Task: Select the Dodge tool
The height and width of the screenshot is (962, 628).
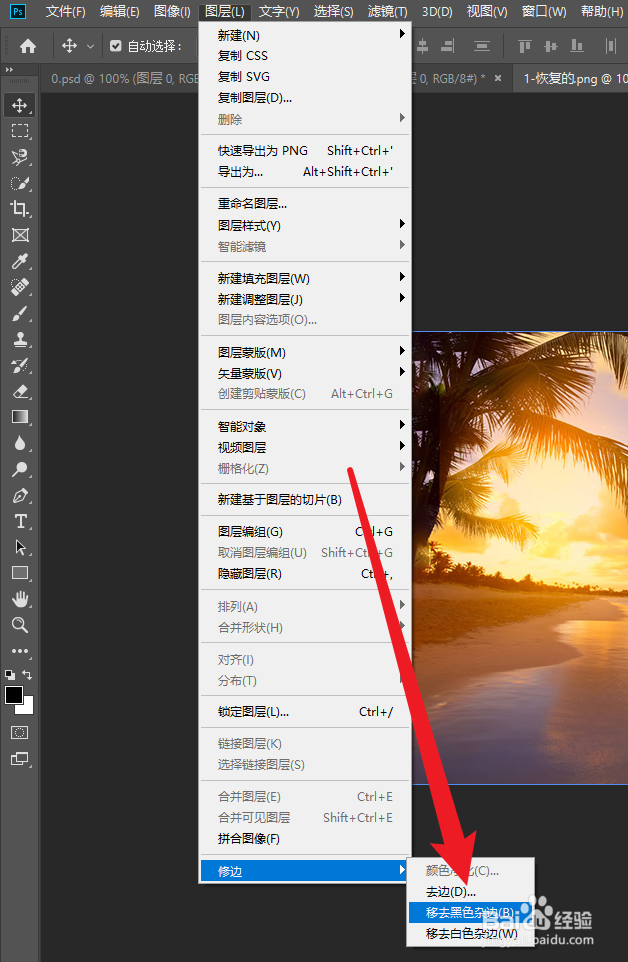Action: [x=20, y=469]
